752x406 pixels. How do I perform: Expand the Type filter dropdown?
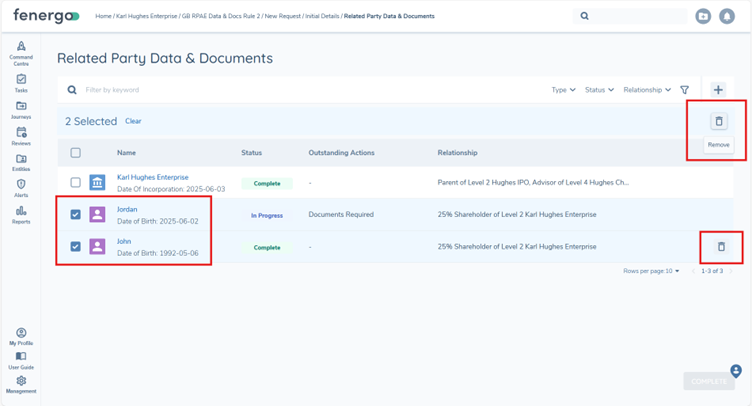[x=563, y=90]
